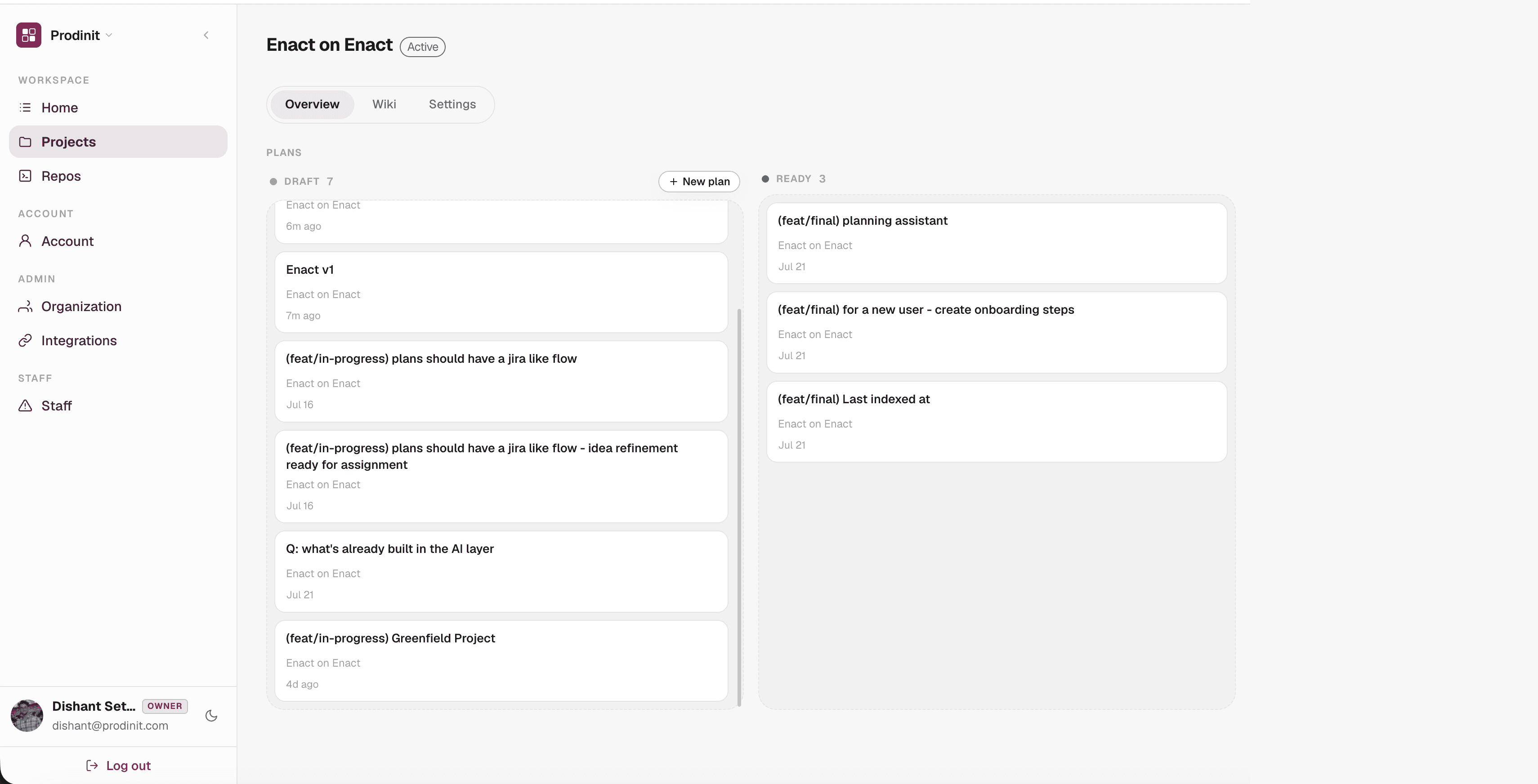Click the Organization people icon
Screen dimensions: 1538x784
[25, 307]
